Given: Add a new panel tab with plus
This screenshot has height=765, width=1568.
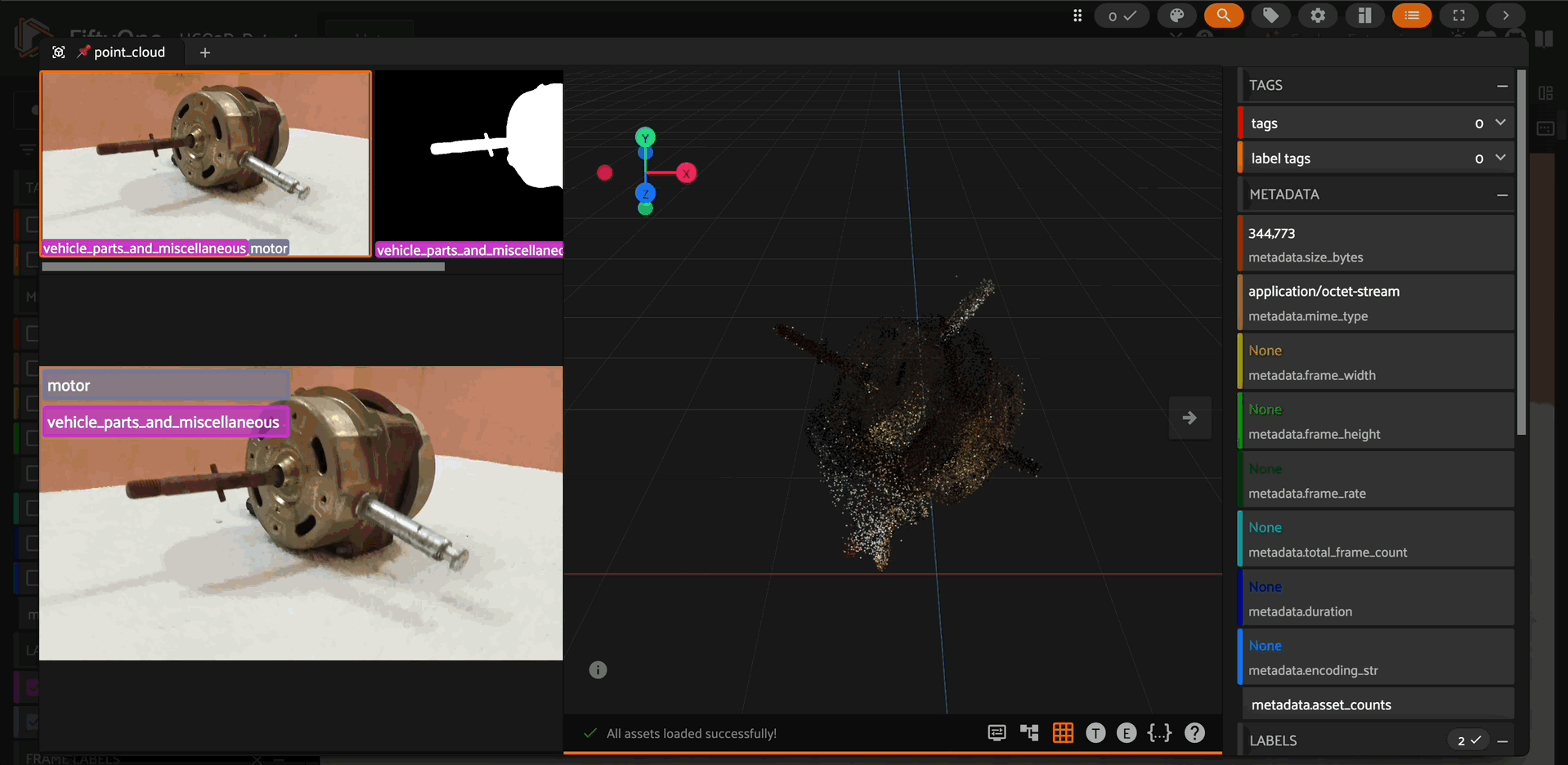Looking at the screenshot, I should click(205, 53).
